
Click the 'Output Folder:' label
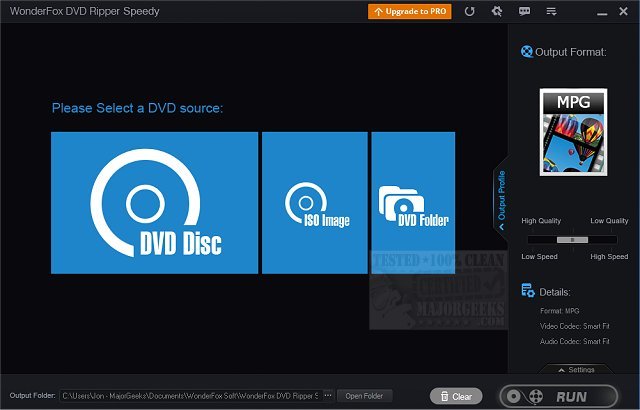click(x=32, y=395)
